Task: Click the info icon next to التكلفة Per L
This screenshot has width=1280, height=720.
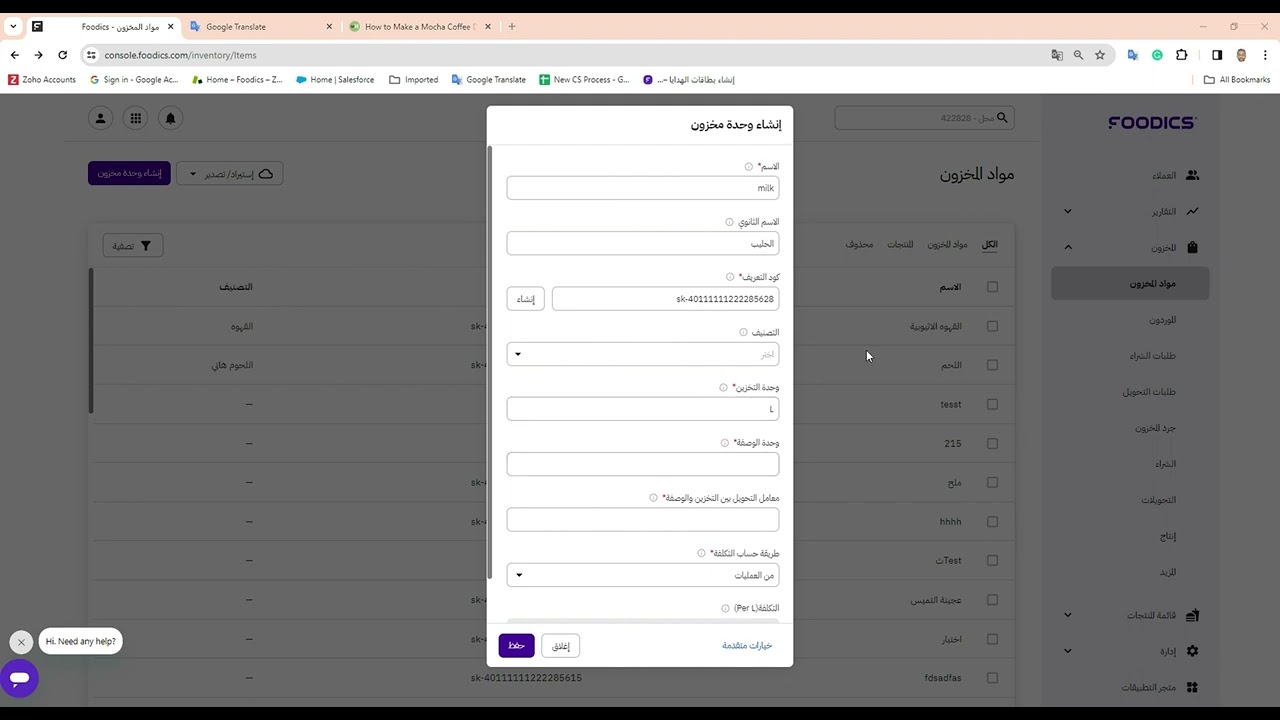Action: pyautogui.click(x=725, y=608)
